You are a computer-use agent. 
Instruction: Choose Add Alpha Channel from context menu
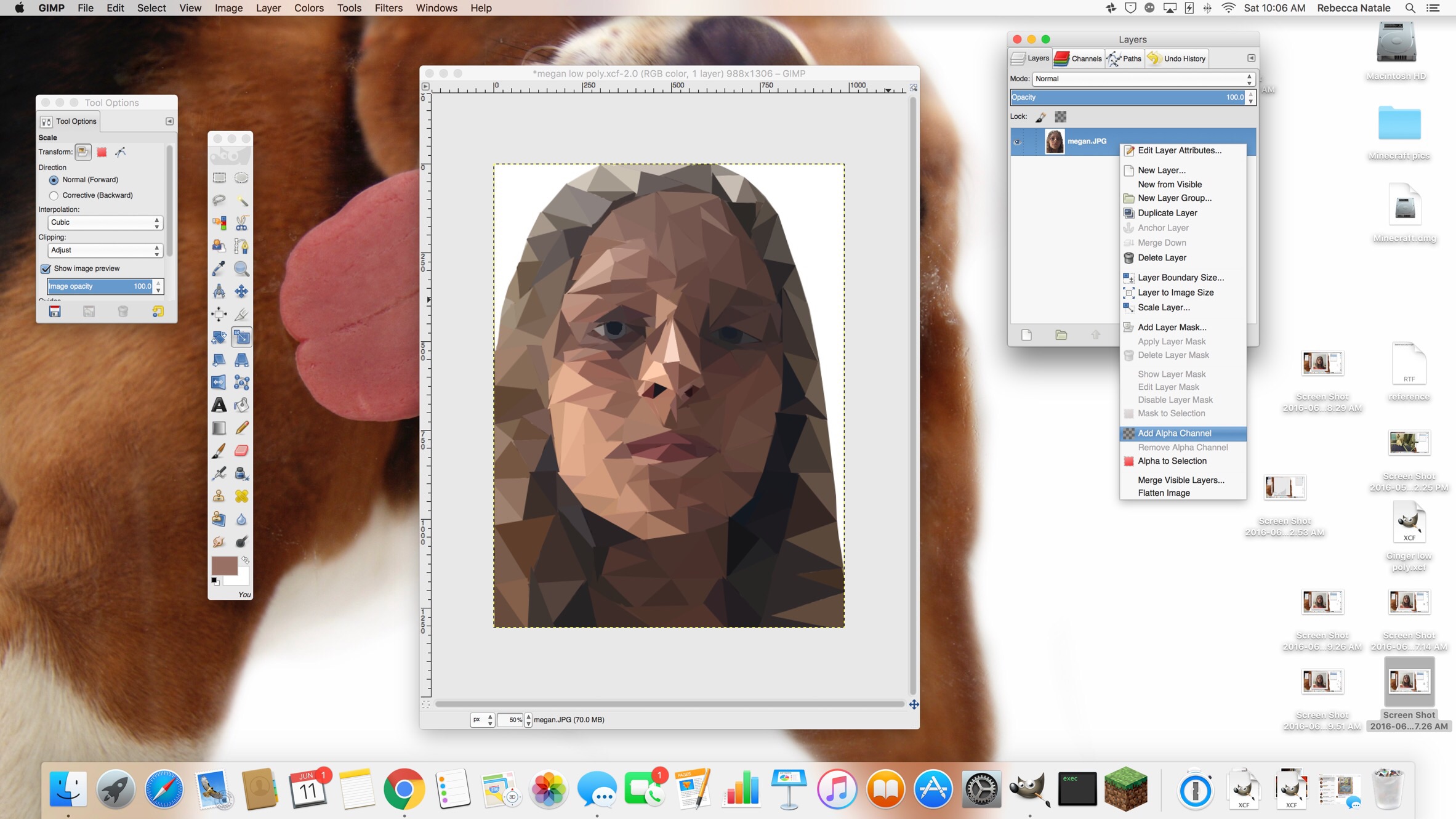coord(1183,434)
